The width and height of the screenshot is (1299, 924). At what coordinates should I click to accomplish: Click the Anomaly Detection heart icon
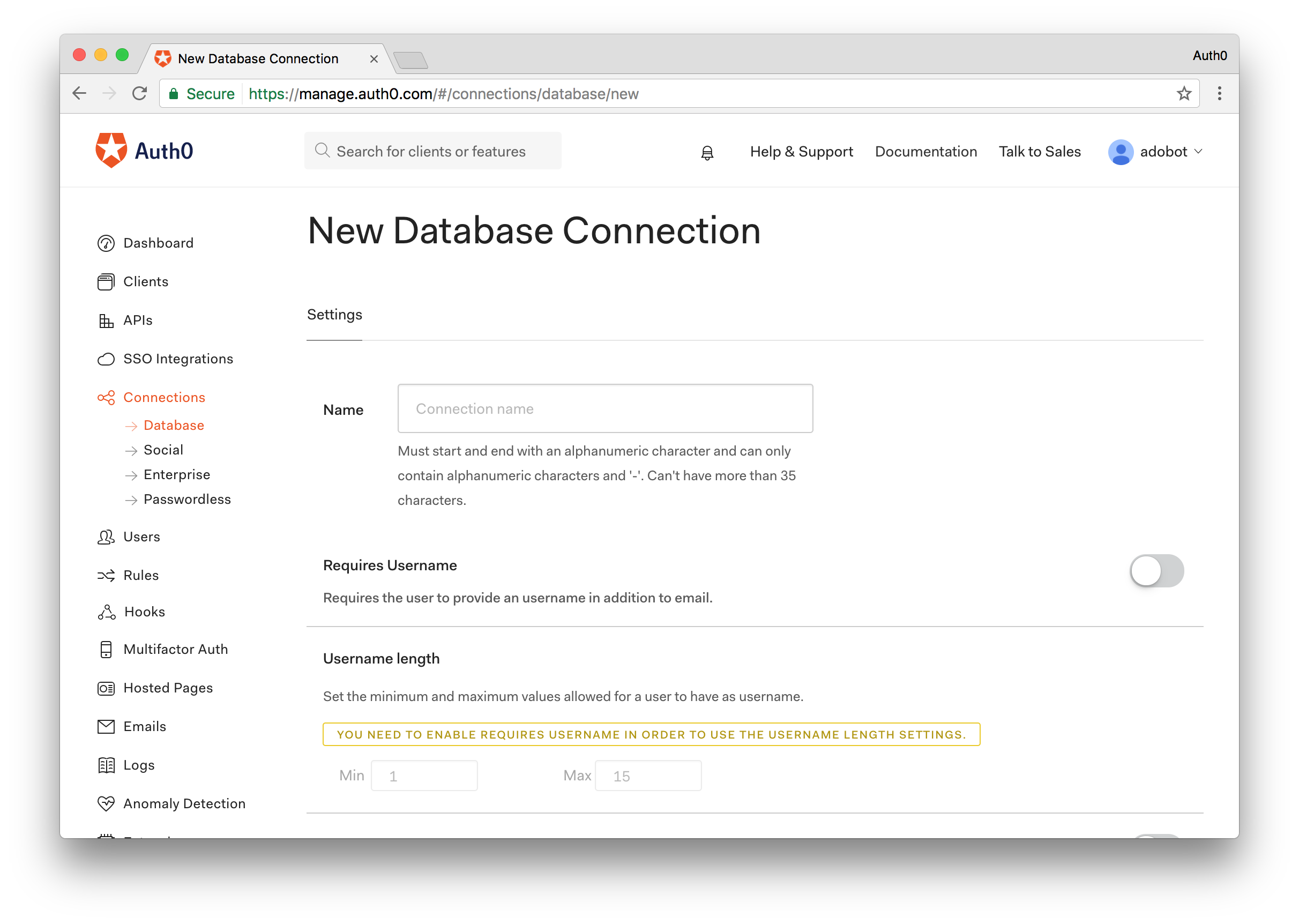[106, 804]
